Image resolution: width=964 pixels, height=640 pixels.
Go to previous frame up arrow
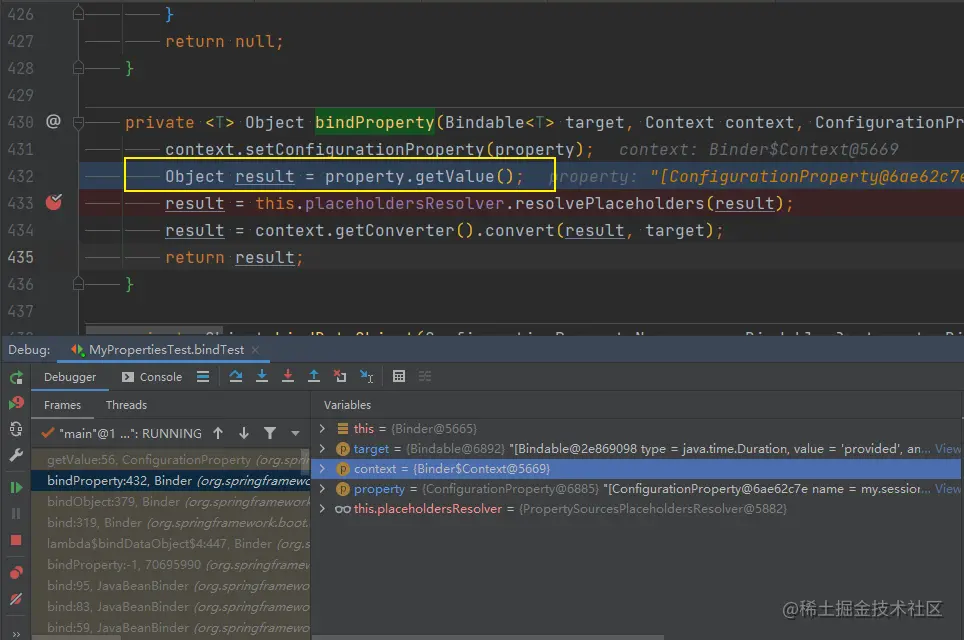point(218,433)
